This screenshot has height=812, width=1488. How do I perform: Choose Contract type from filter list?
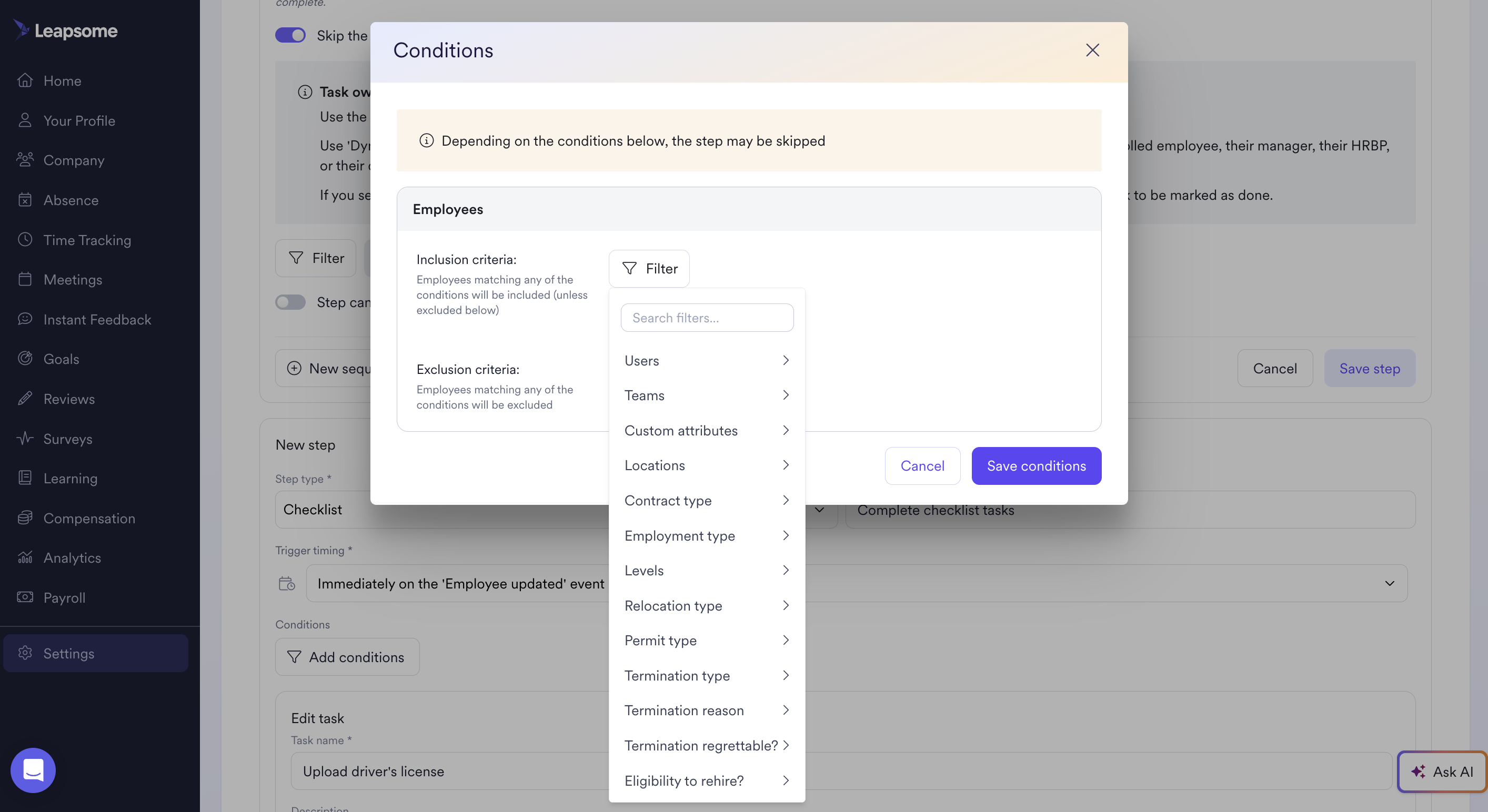[x=706, y=500]
